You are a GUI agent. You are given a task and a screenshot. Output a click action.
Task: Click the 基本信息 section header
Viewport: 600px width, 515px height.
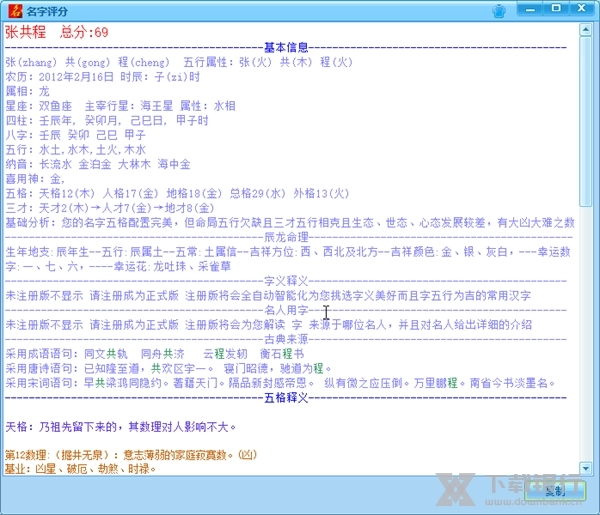[x=286, y=47]
